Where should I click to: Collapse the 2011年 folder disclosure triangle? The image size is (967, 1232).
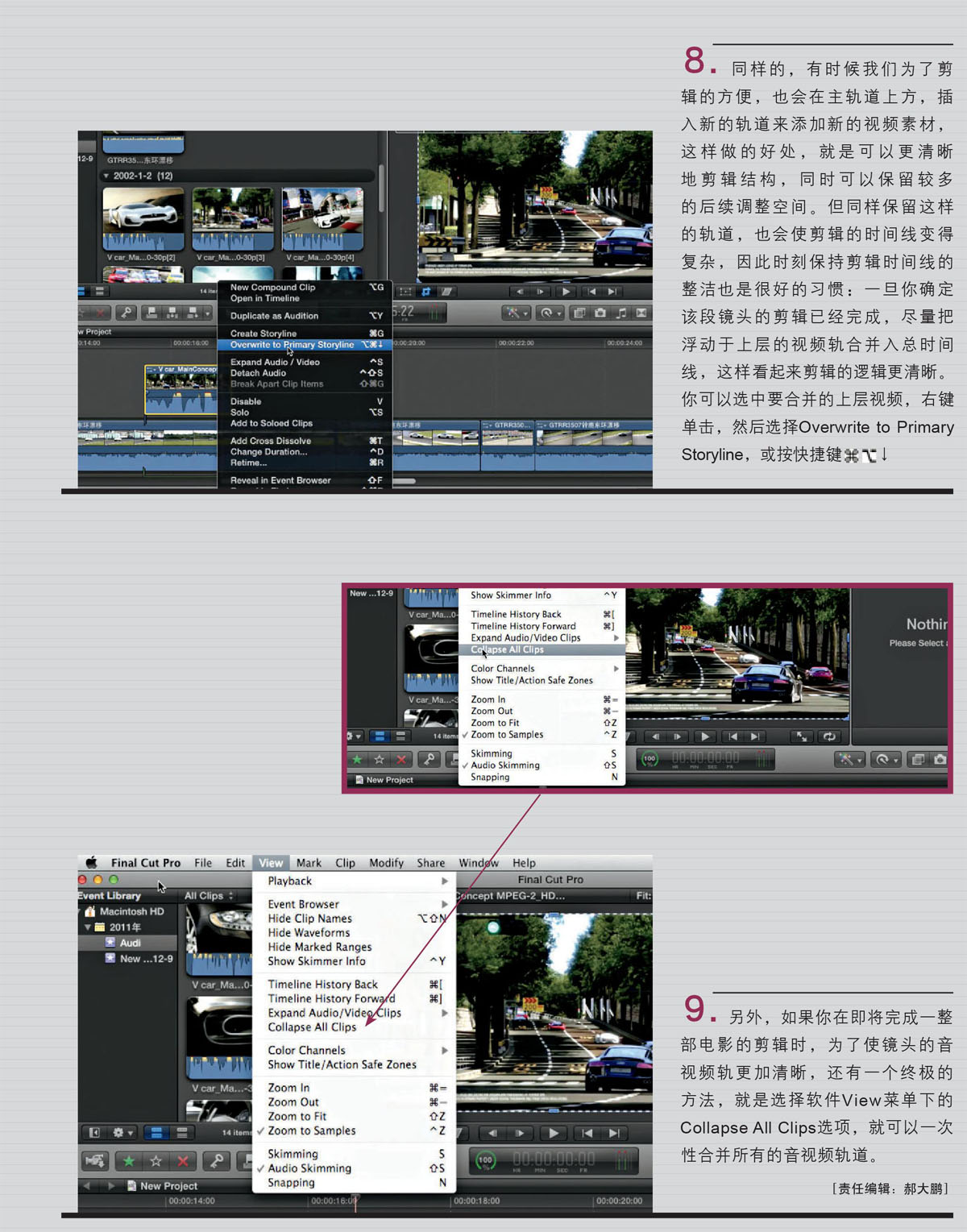click(88, 927)
